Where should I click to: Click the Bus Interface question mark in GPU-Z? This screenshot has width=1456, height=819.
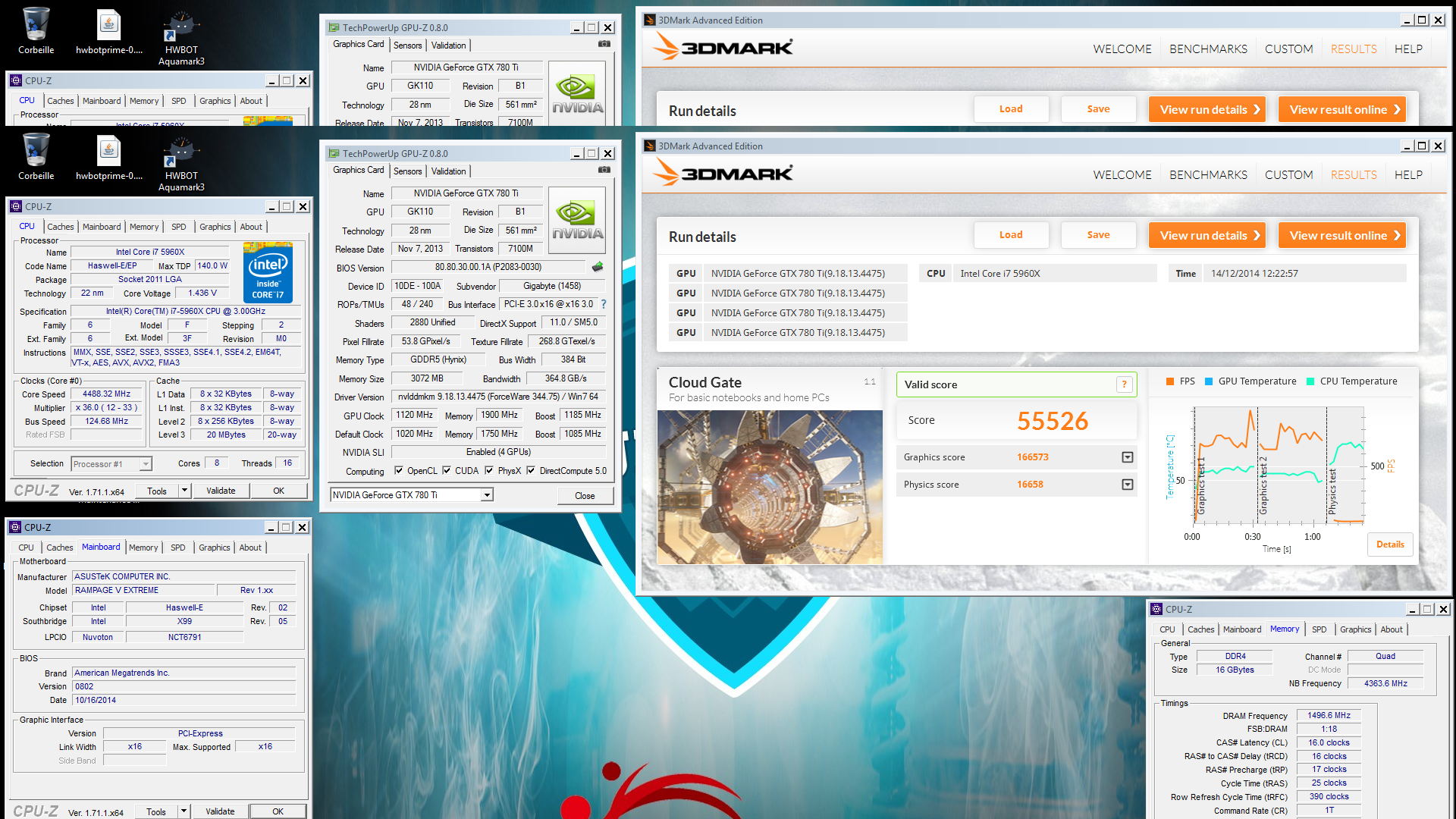click(x=604, y=304)
